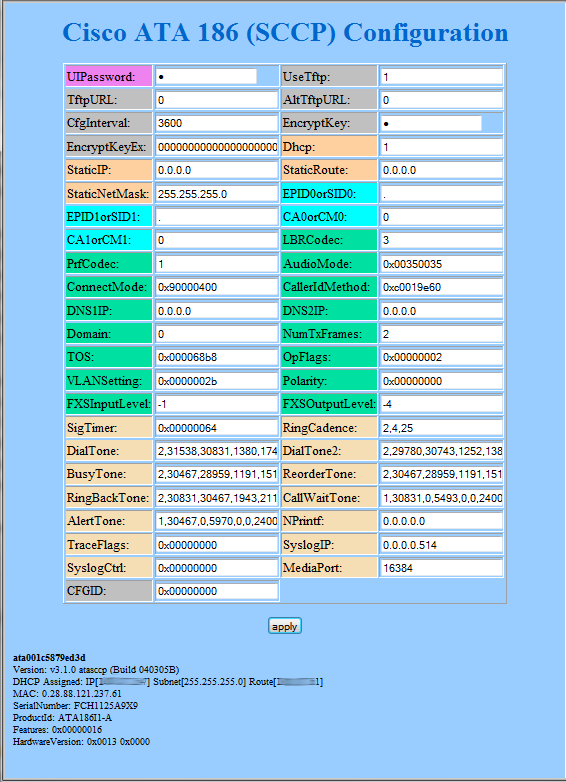Edit the CfgInterval field showing 3600
The width and height of the screenshot is (566, 782).
click(x=216, y=123)
